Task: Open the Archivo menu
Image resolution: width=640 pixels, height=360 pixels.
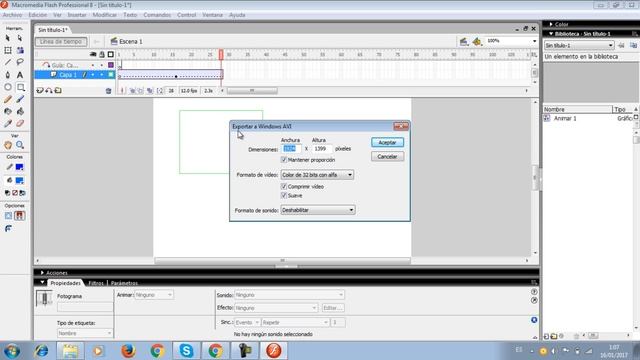Action: pos(12,15)
